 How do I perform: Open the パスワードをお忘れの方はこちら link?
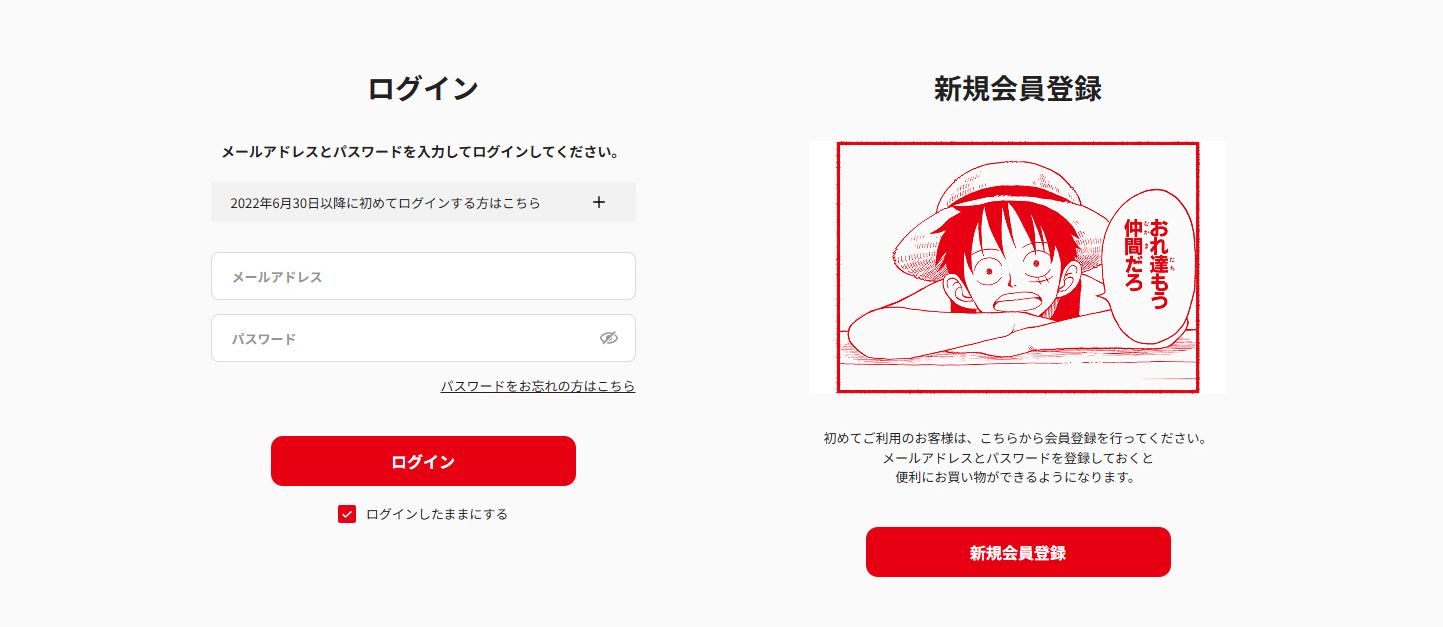pos(538,386)
